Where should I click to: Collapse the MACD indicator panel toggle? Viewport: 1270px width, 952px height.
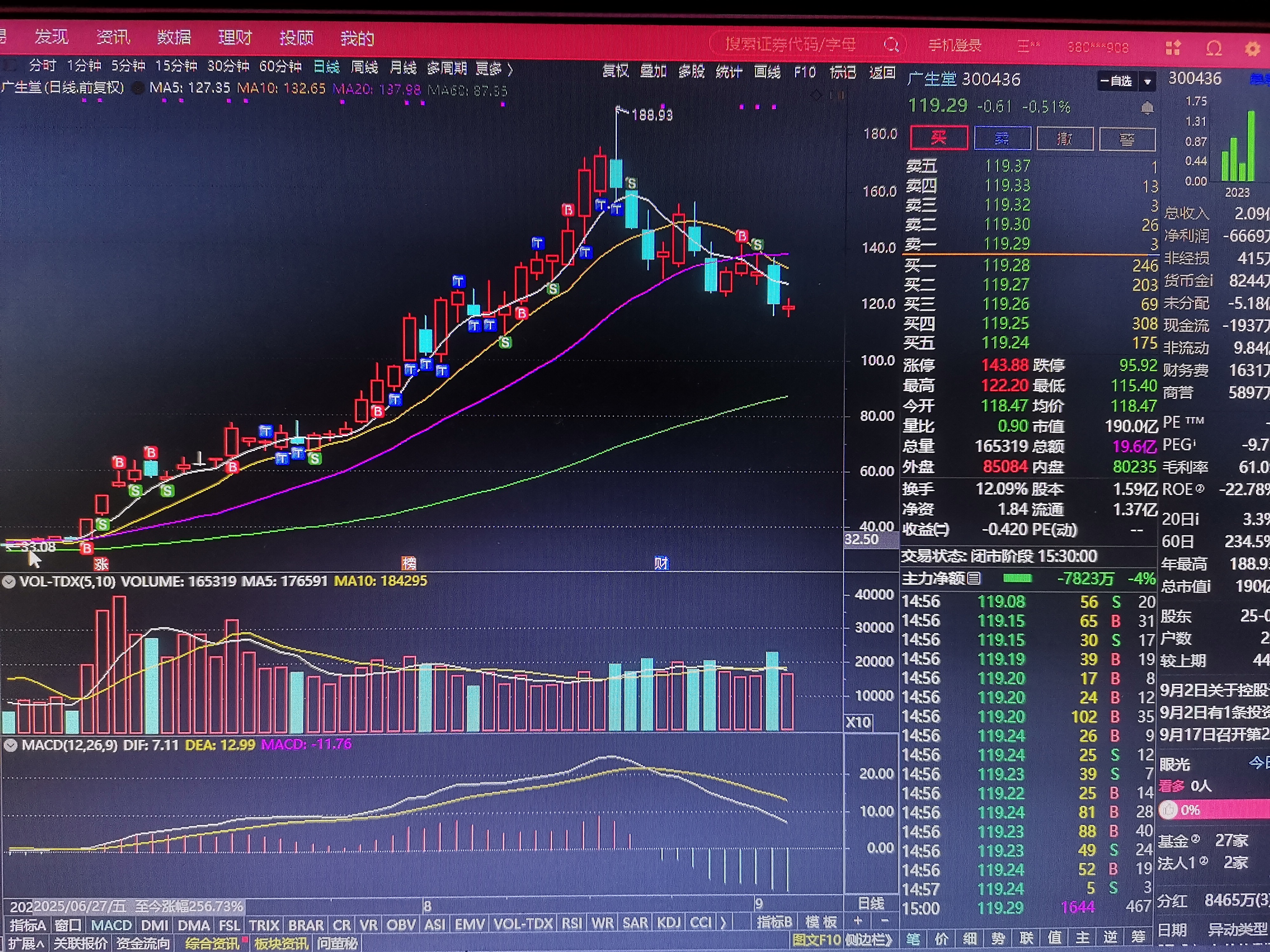[x=10, y=745]
